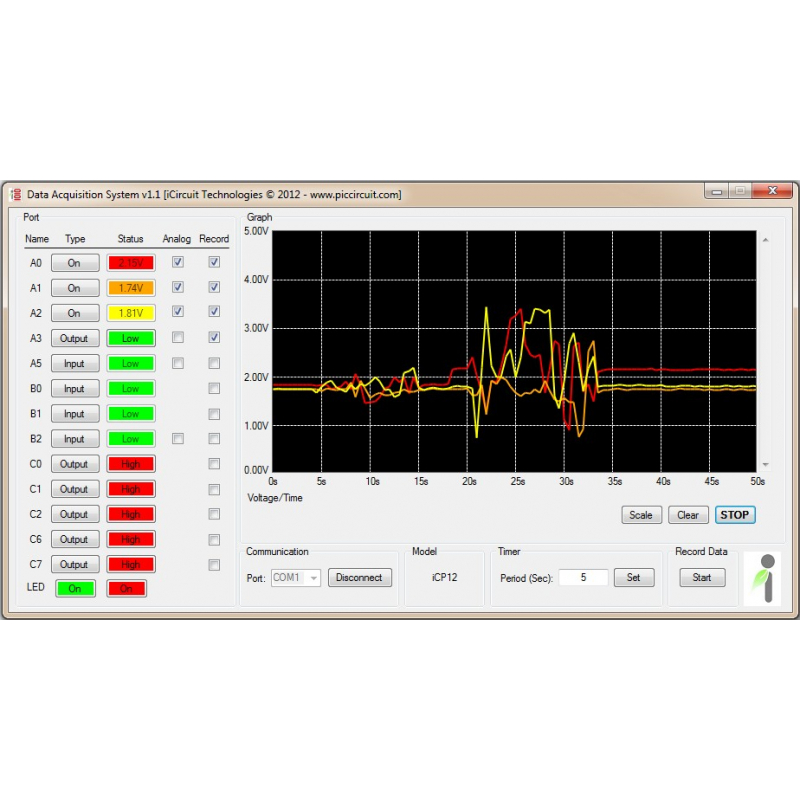Toggle the LED port On button

pyautogui.click(x=74, y=588)
